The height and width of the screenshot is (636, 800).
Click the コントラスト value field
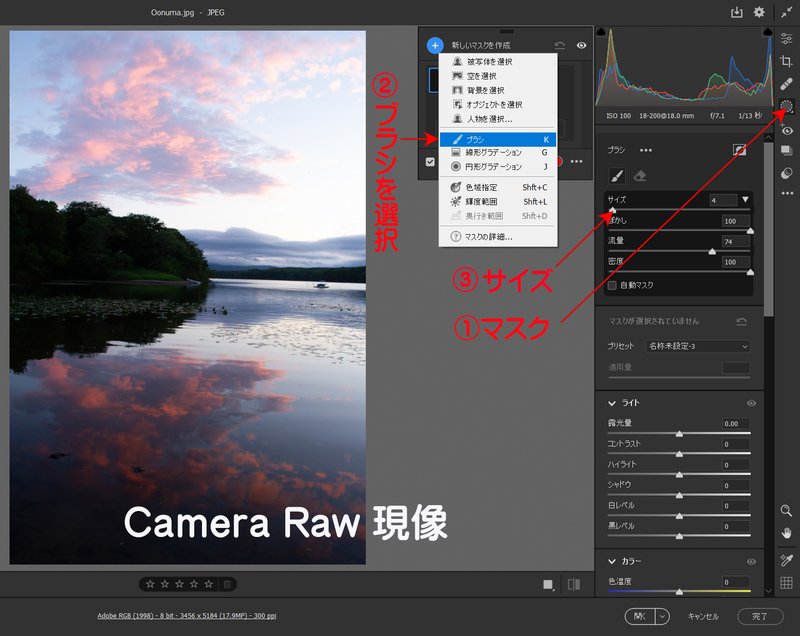(736, 444)
